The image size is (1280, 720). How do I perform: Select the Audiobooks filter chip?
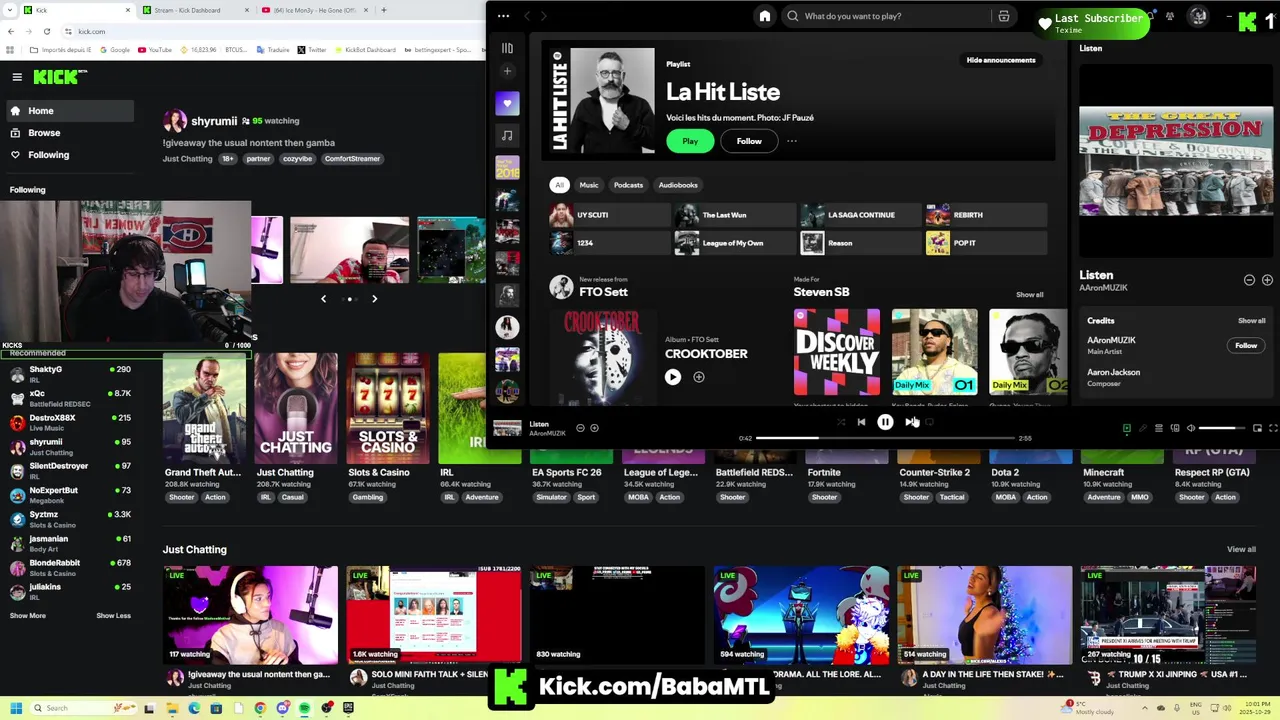click(x=678, y=185)
